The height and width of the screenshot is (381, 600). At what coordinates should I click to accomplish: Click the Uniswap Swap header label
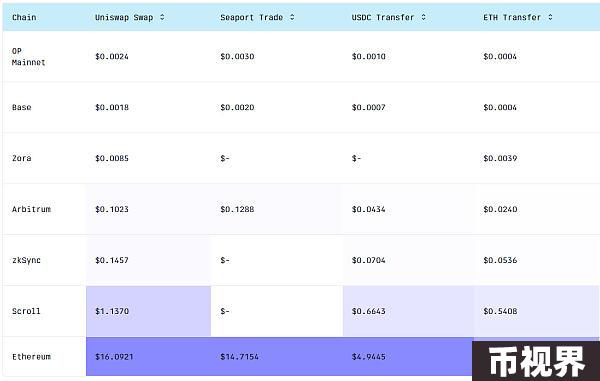pyautogui.click(x=124, y=18)
